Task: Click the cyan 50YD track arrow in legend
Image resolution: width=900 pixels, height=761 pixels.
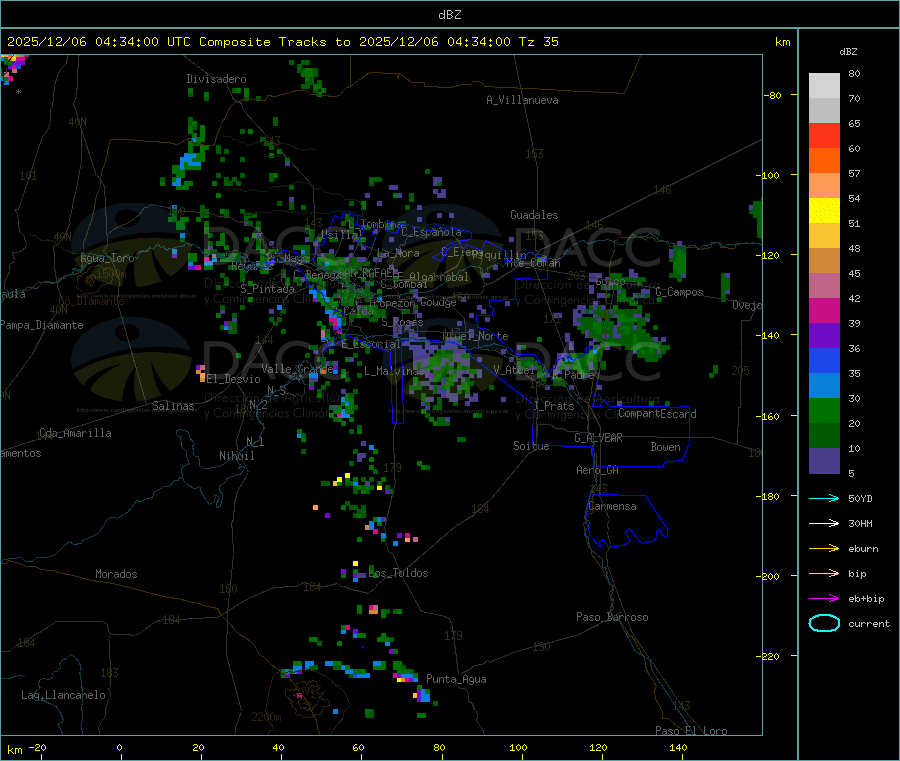Action: coord(824,498)
